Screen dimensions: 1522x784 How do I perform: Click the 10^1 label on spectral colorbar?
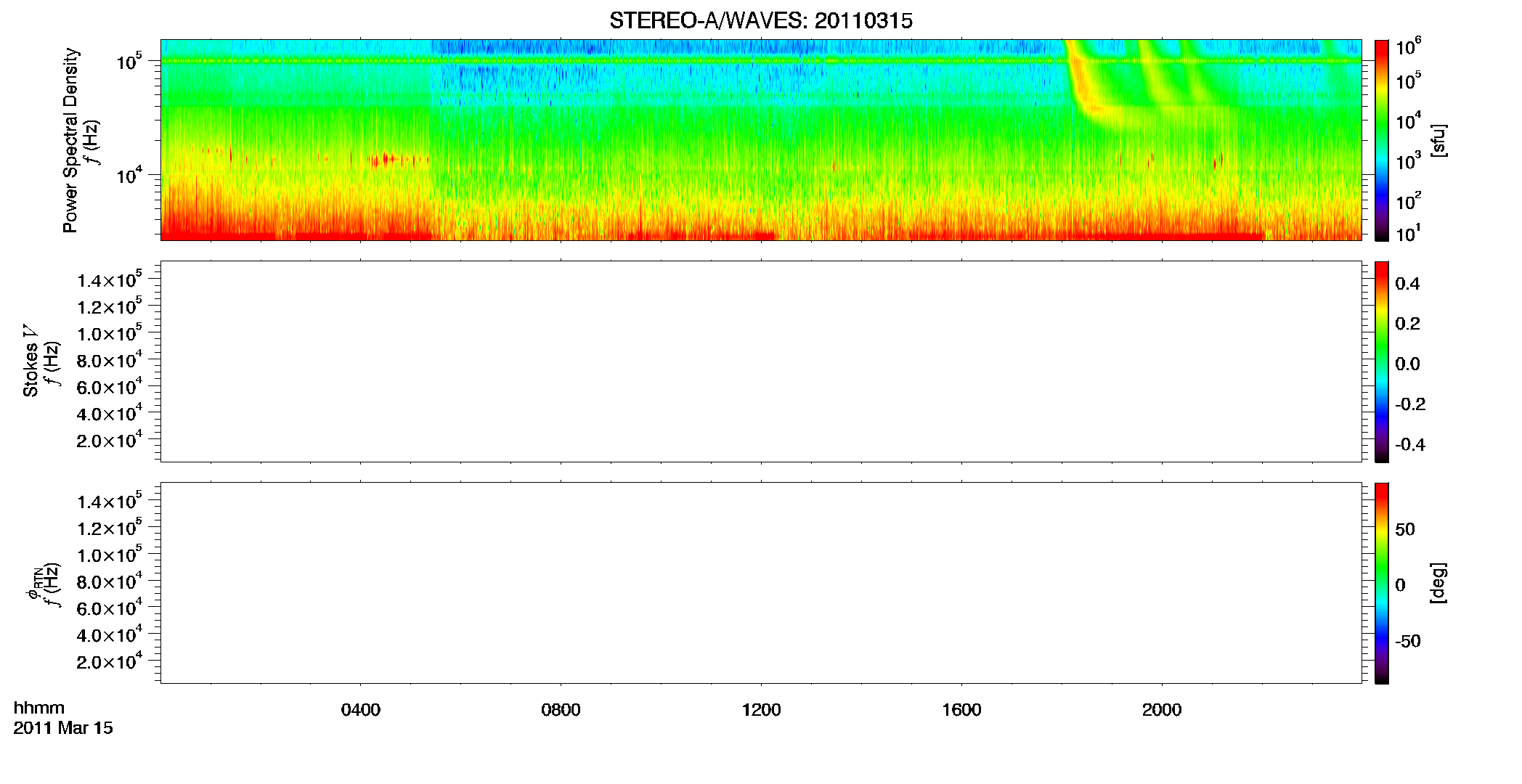click(x=1408, y=233)
